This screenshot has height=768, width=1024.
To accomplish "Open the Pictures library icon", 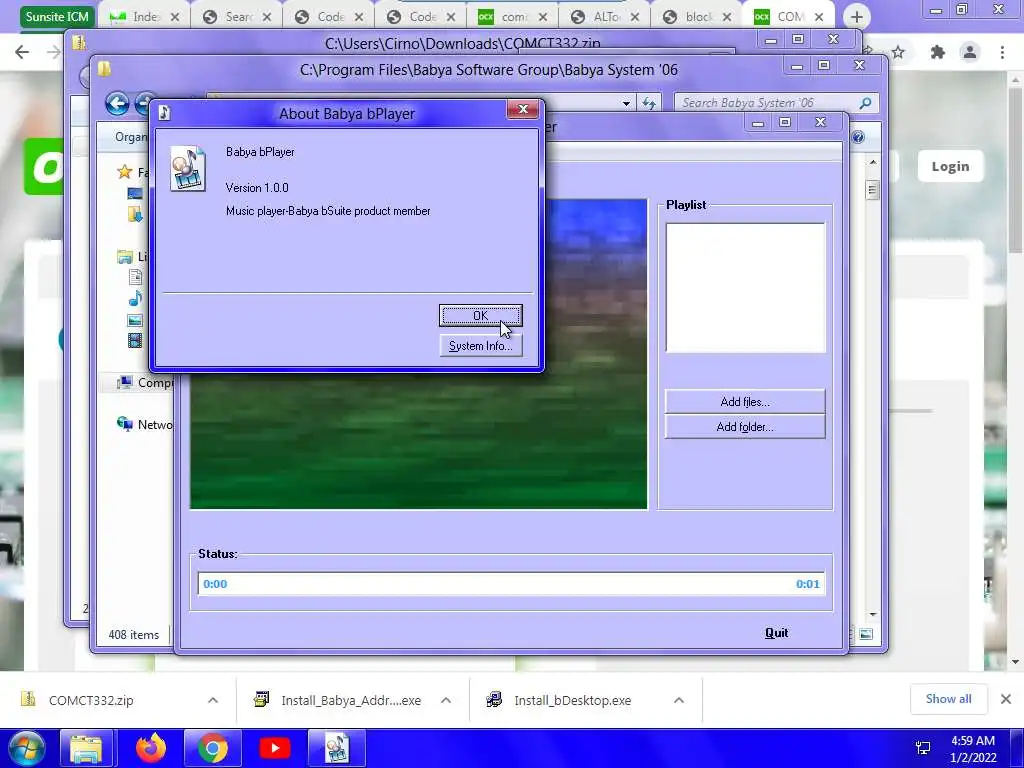I will (135, 320).
